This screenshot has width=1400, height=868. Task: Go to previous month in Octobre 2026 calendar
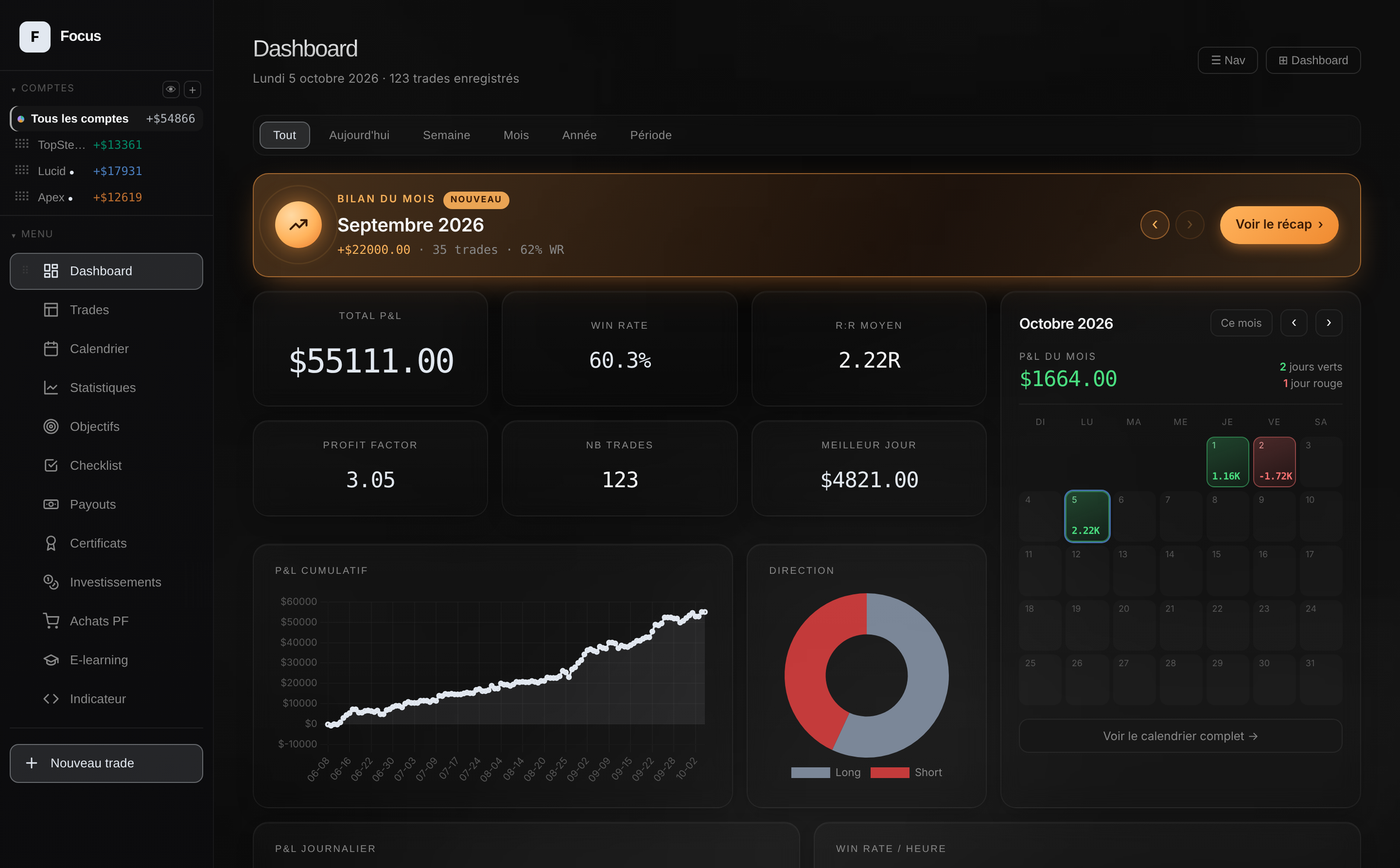[1293, 323]
